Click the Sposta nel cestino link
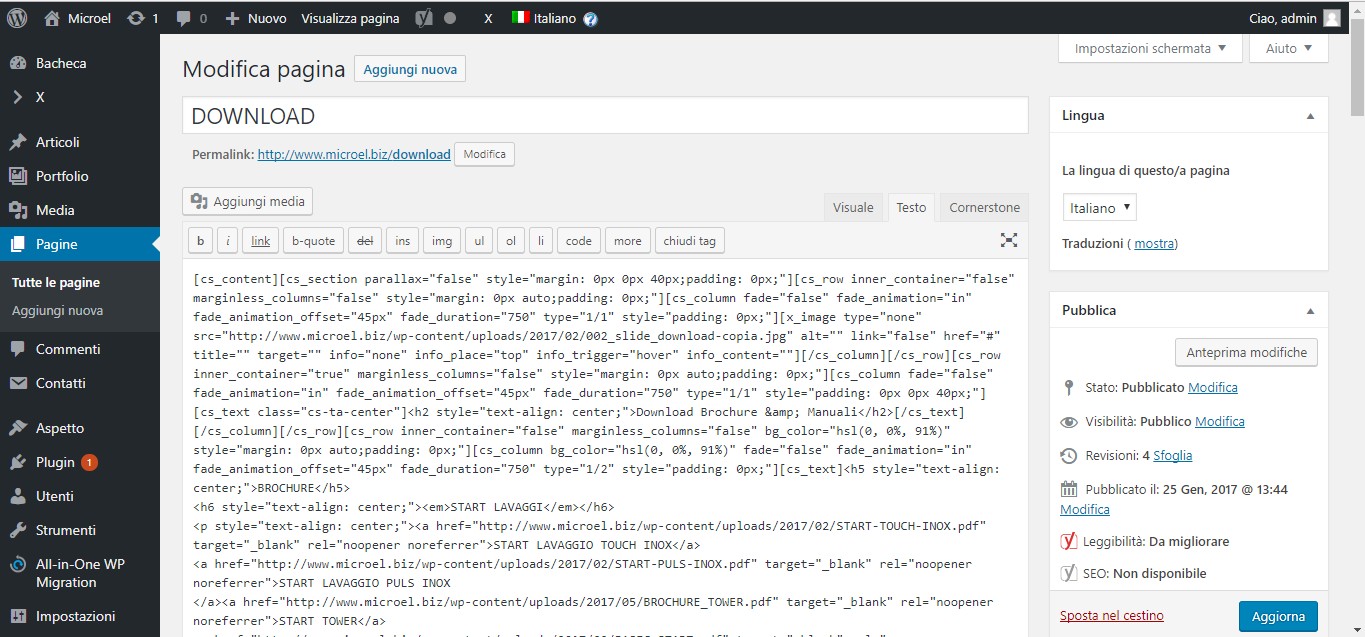Screen dimensions: 1365x637 click(1111, 615)
